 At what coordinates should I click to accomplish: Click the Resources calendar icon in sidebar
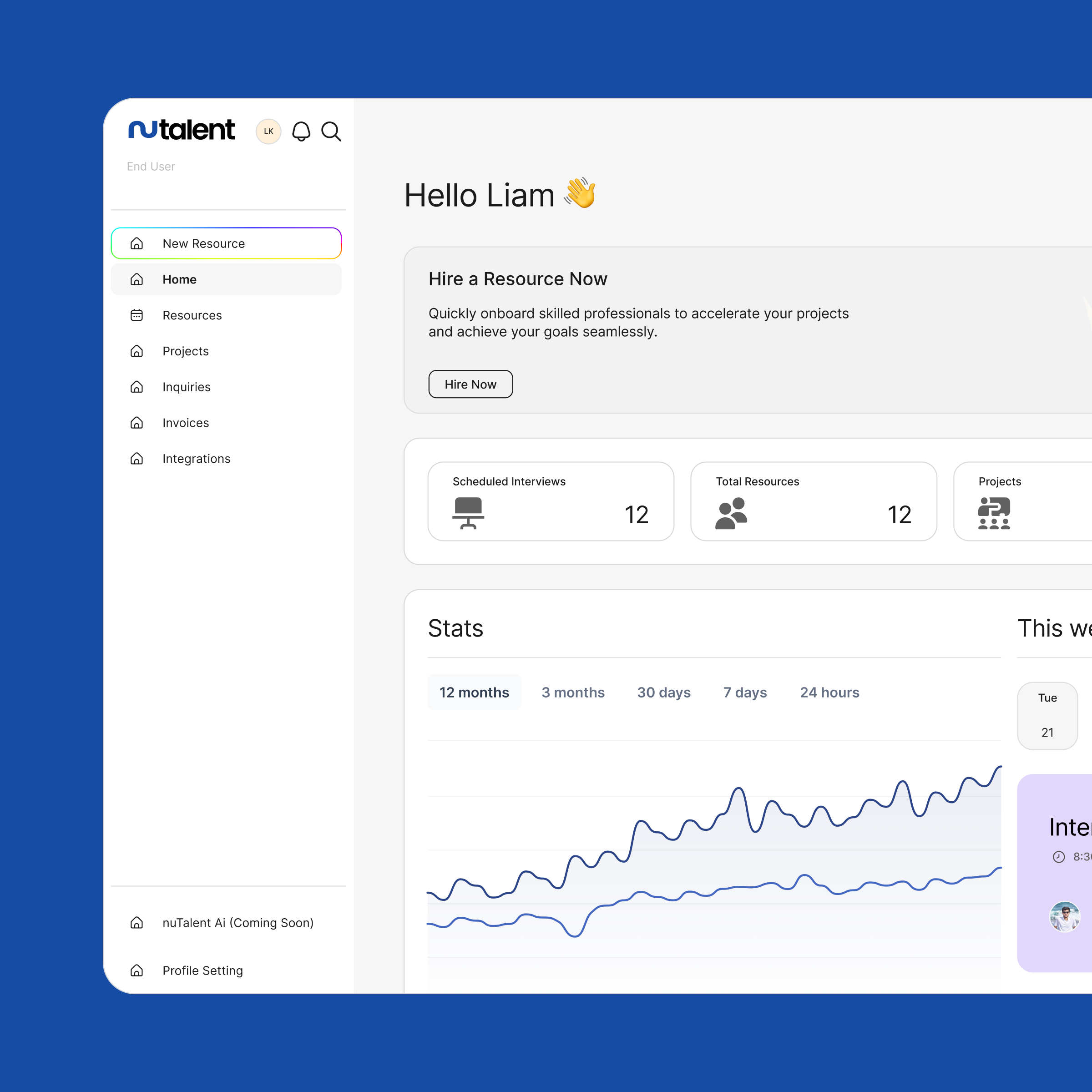point(137,315)
